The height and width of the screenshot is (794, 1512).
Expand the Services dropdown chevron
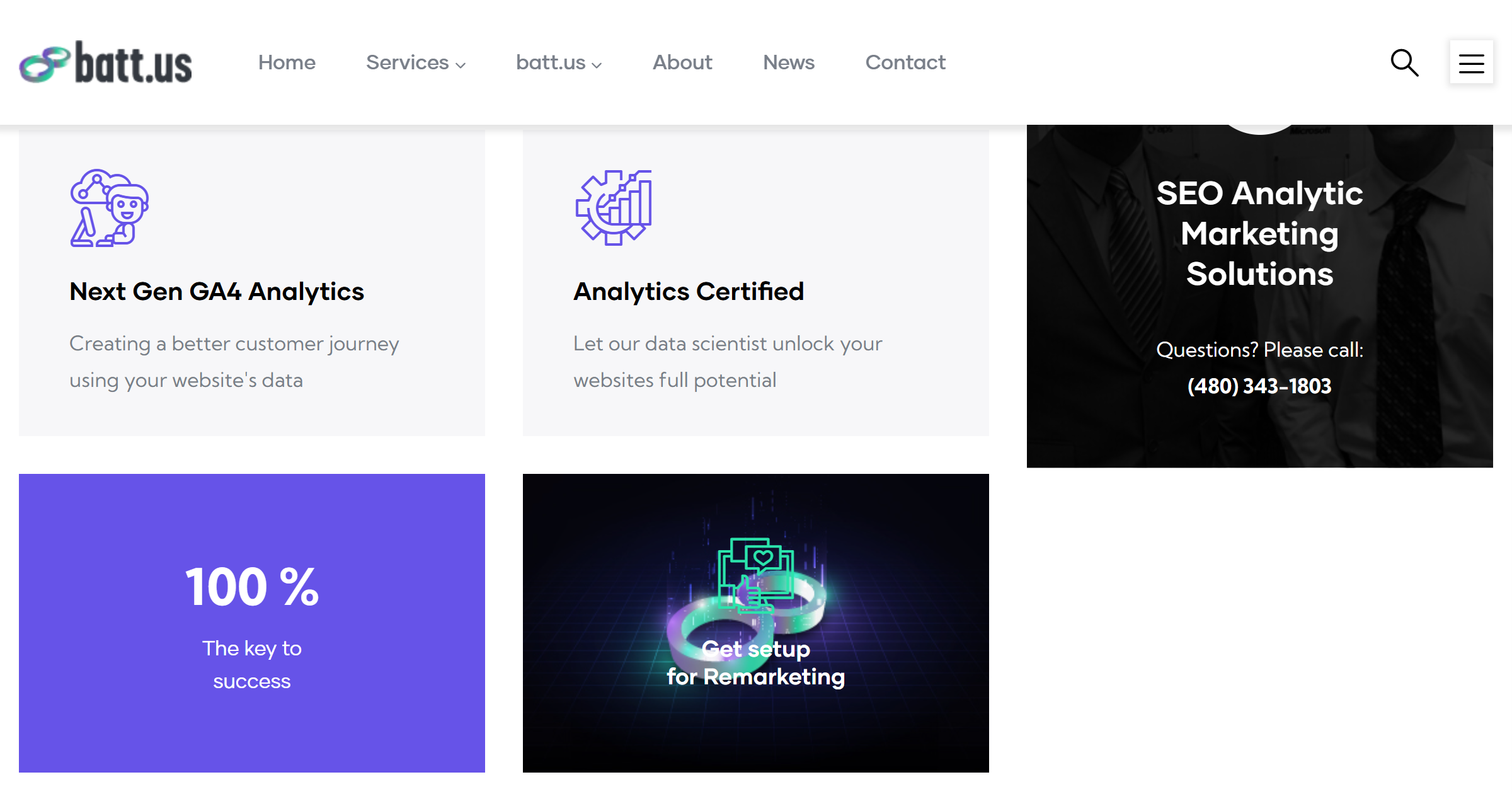coord(461,65)
